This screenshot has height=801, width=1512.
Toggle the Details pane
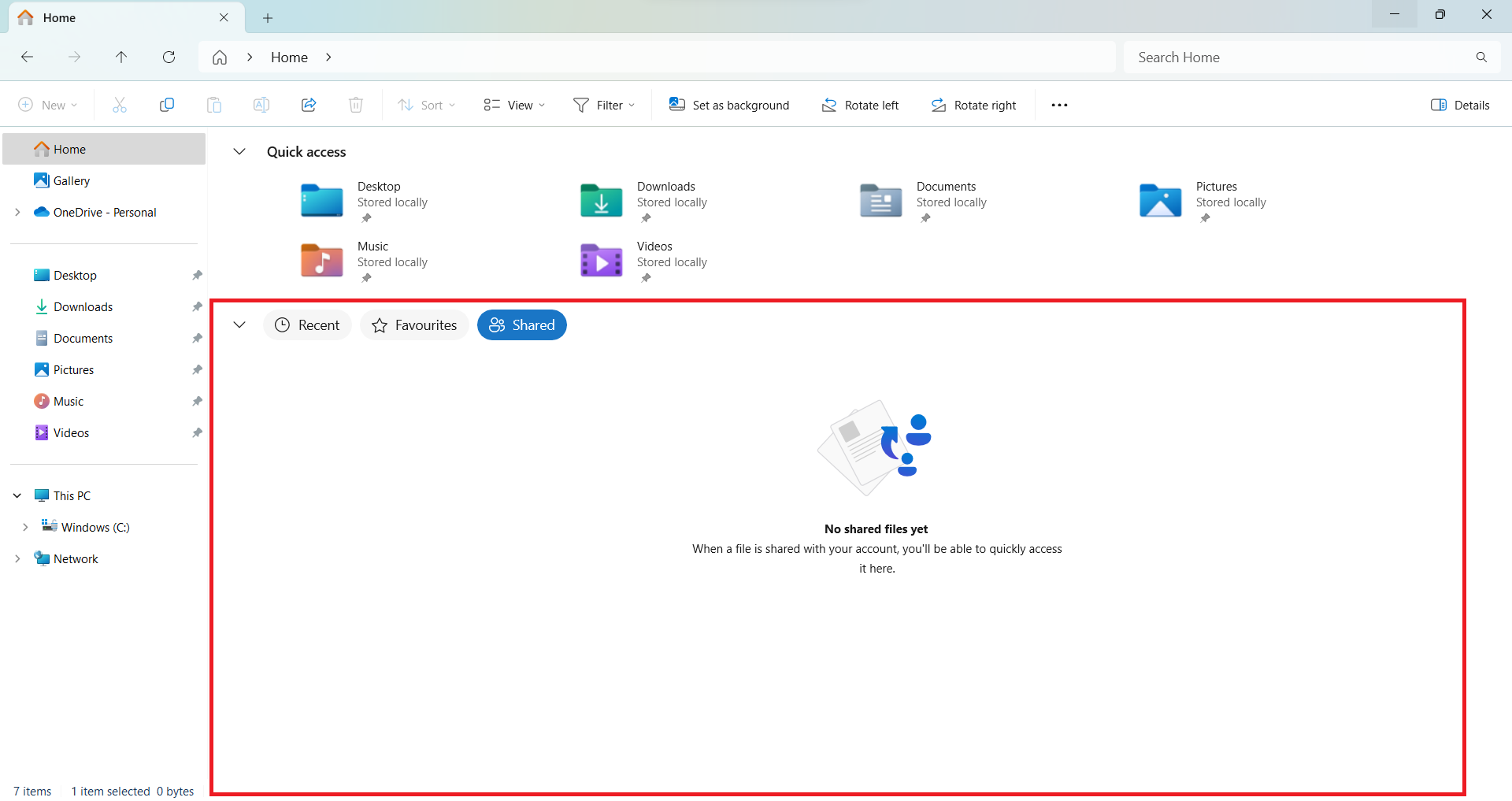click(x=1459, y=104)
